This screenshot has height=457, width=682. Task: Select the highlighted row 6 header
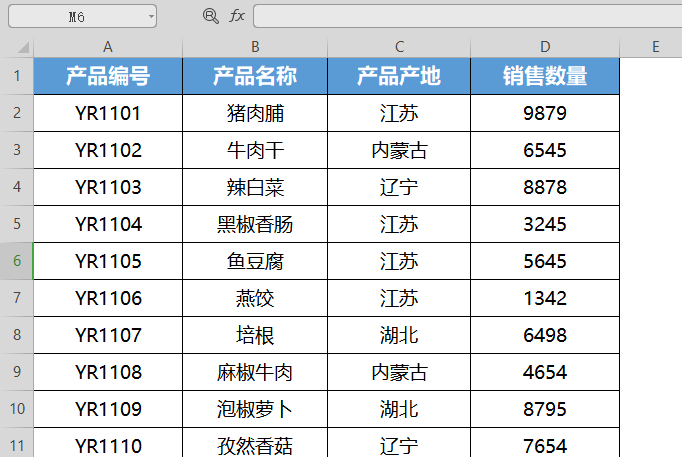click(x=17, y=261)
